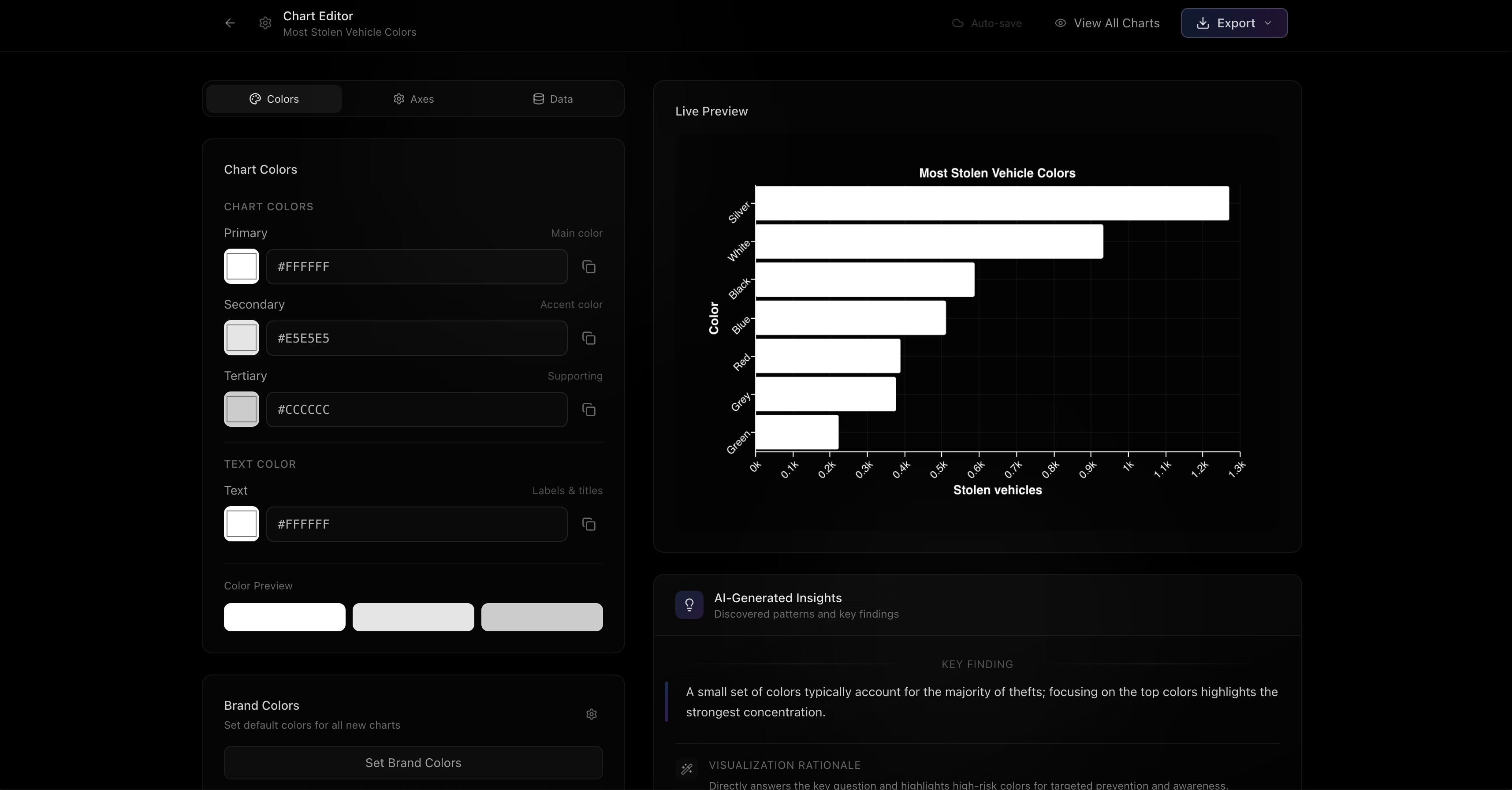Image resolution: width=1512 pixels, height=790 pixels.
Task: Open Brand Colors settings gear
Action: [591, 714]
